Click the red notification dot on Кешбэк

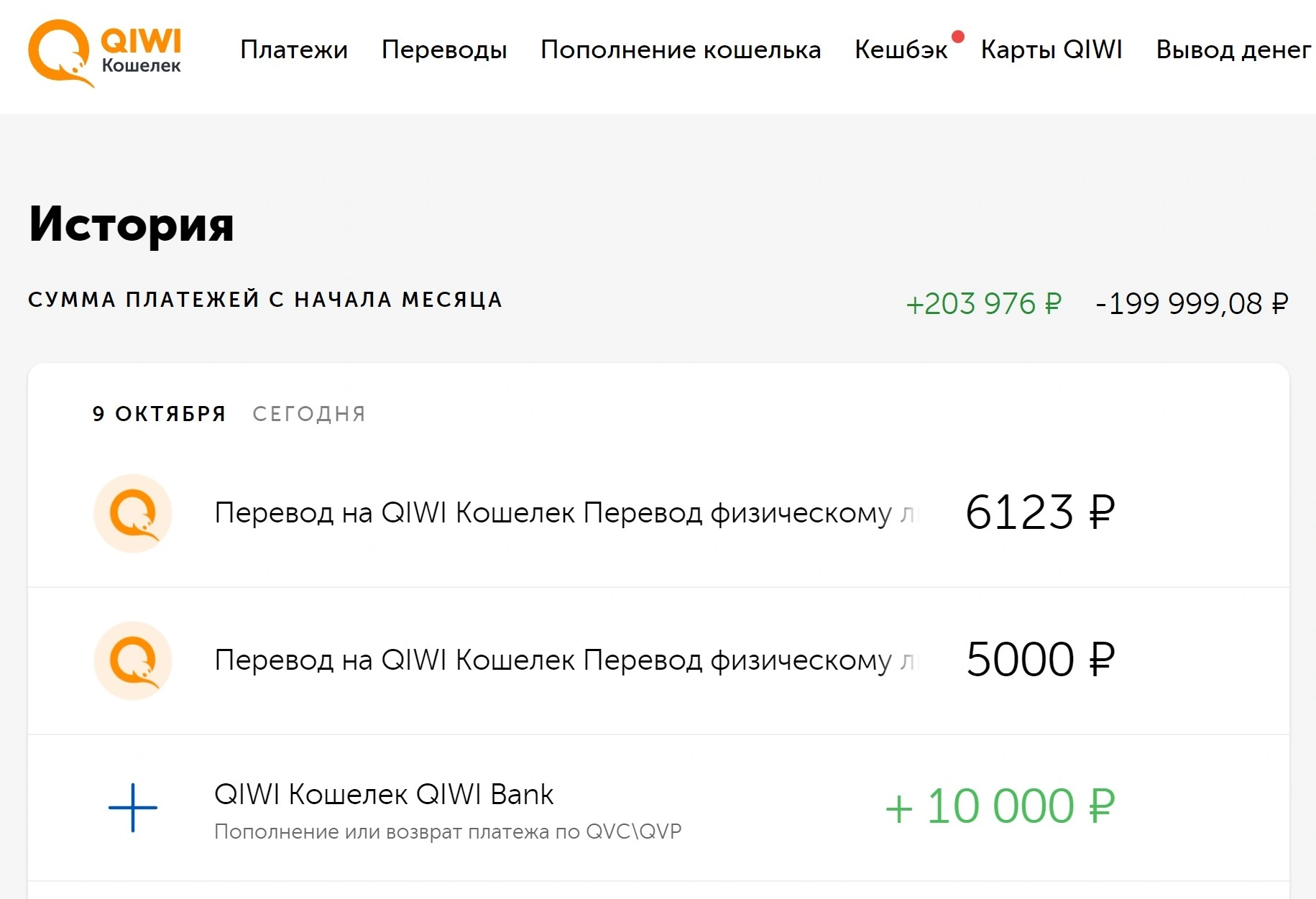pyautogui.click(x=957, y=37)
